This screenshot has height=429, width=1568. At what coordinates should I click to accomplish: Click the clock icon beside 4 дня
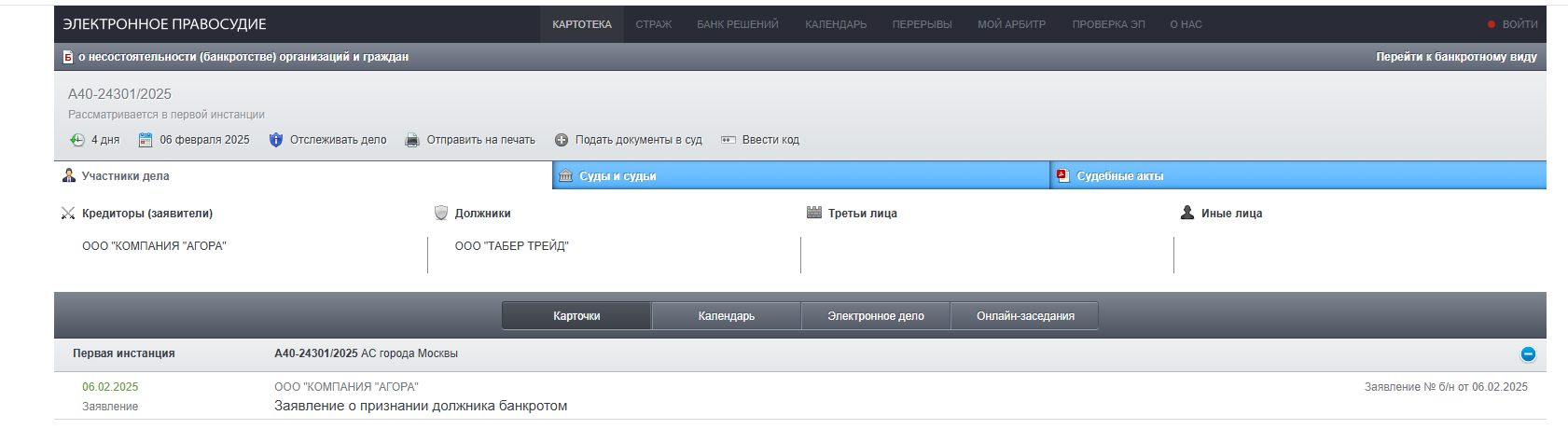[x=77, y=140]
